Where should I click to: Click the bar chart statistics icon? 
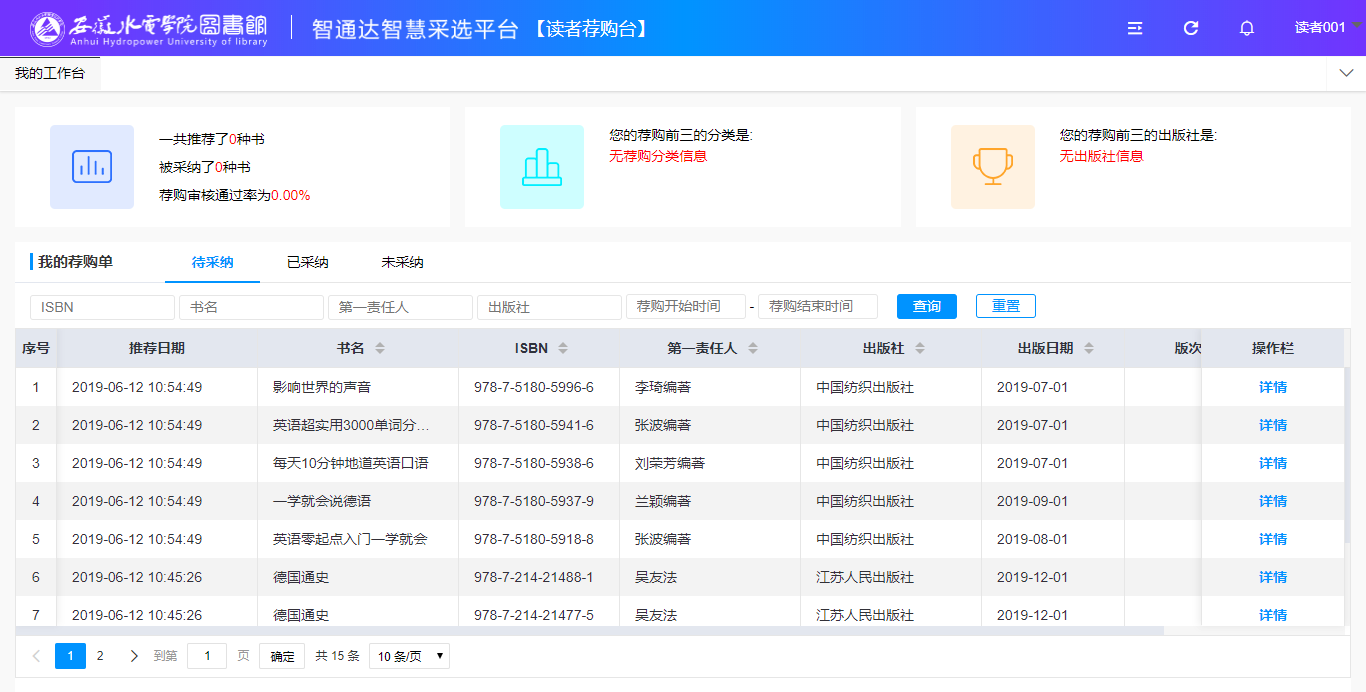coord(92,167)
